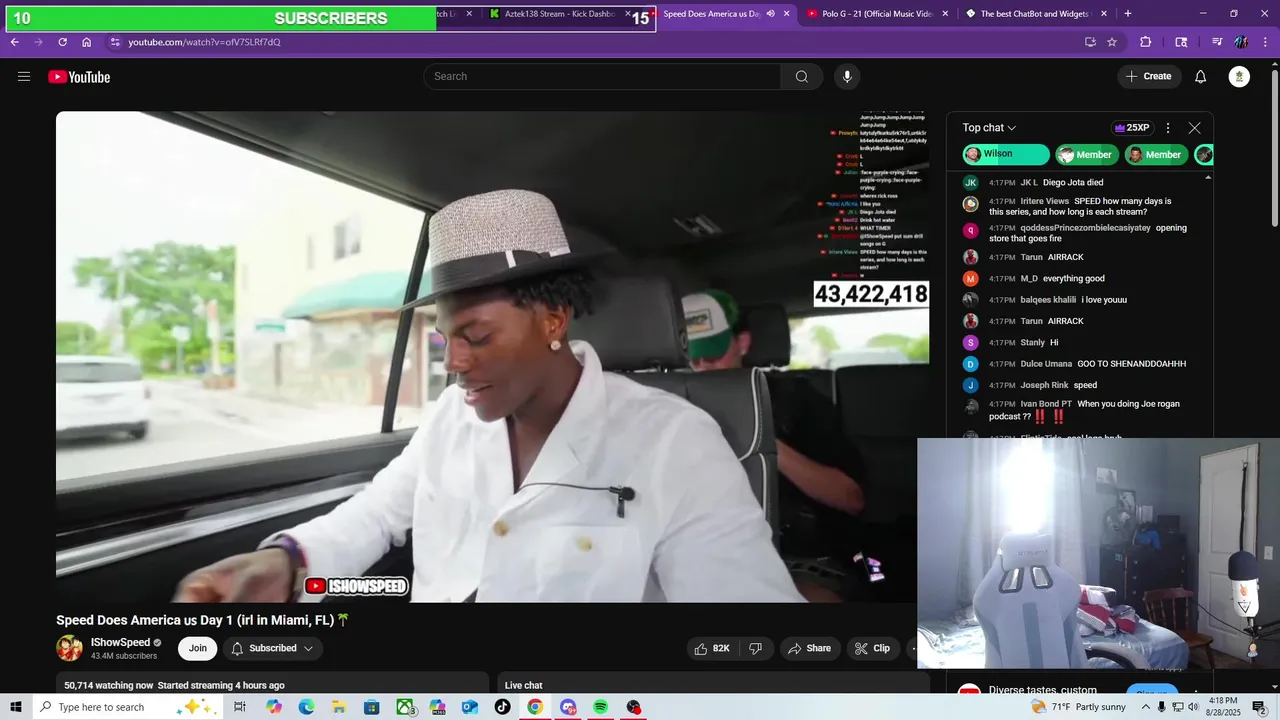Go to the YouTube home logo
This screenshot has height=720, width=1280.
[79, 77]
